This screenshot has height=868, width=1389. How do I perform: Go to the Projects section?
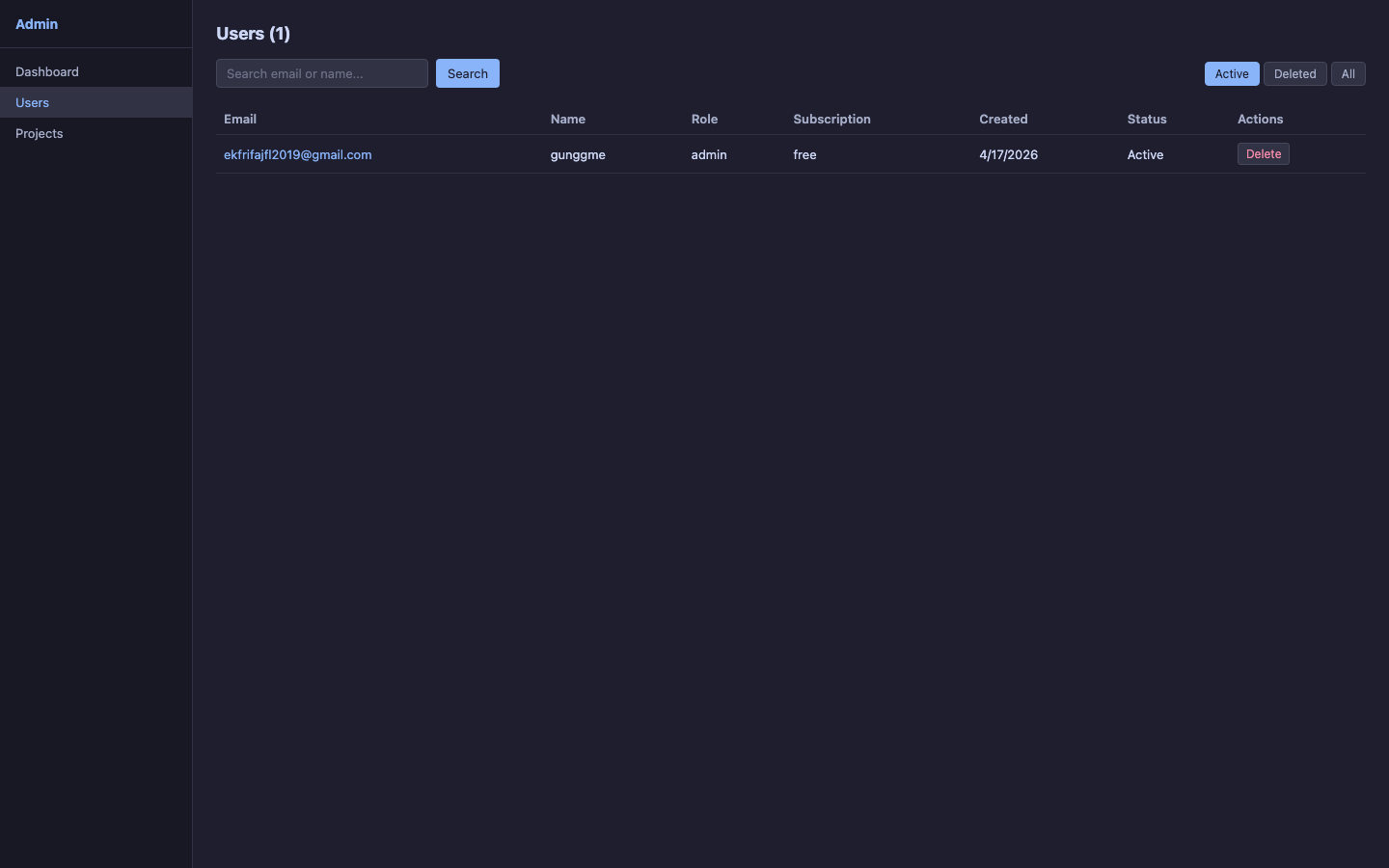(x=40, y=134)
